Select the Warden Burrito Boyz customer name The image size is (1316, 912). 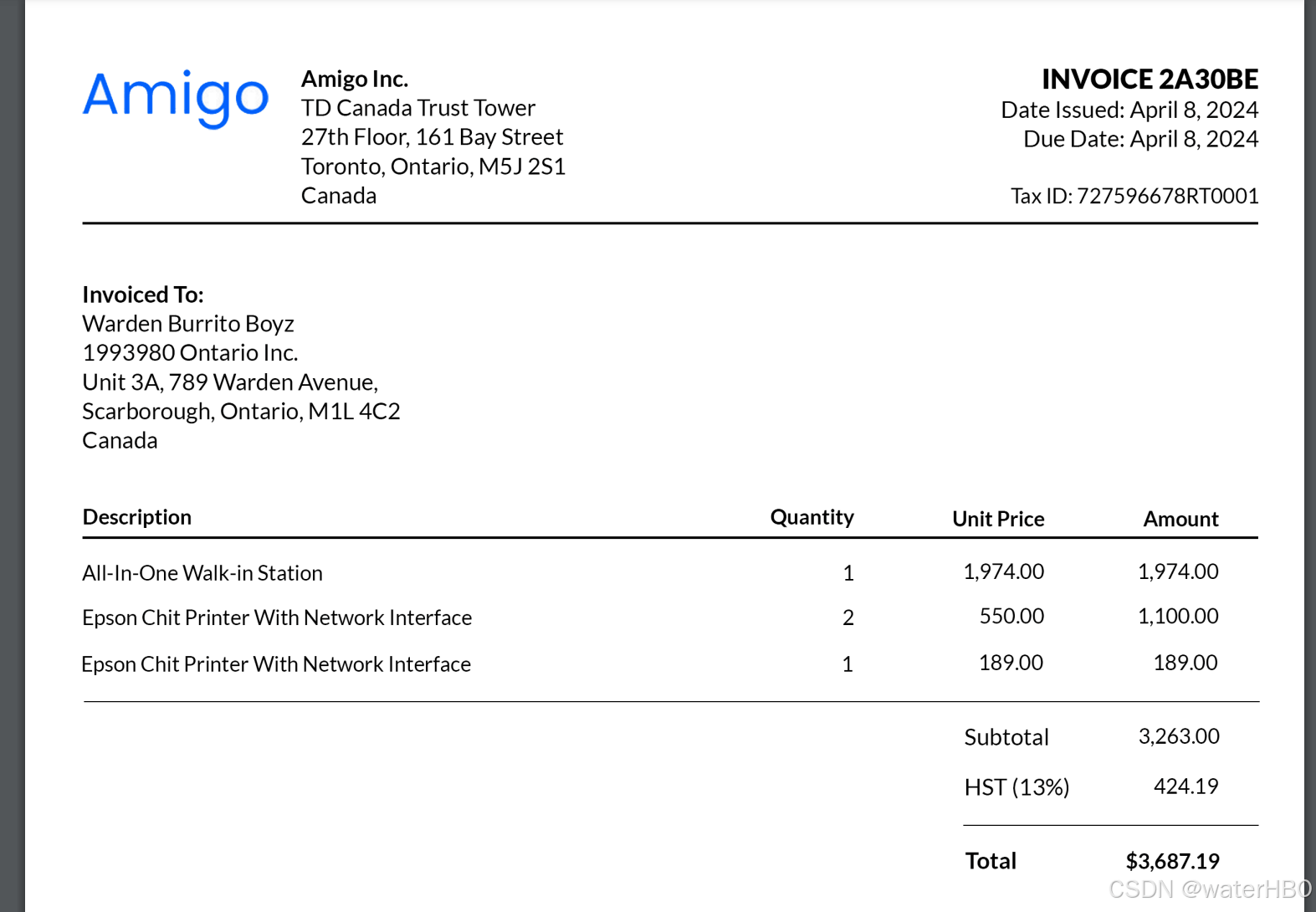[x=188, y=324]
